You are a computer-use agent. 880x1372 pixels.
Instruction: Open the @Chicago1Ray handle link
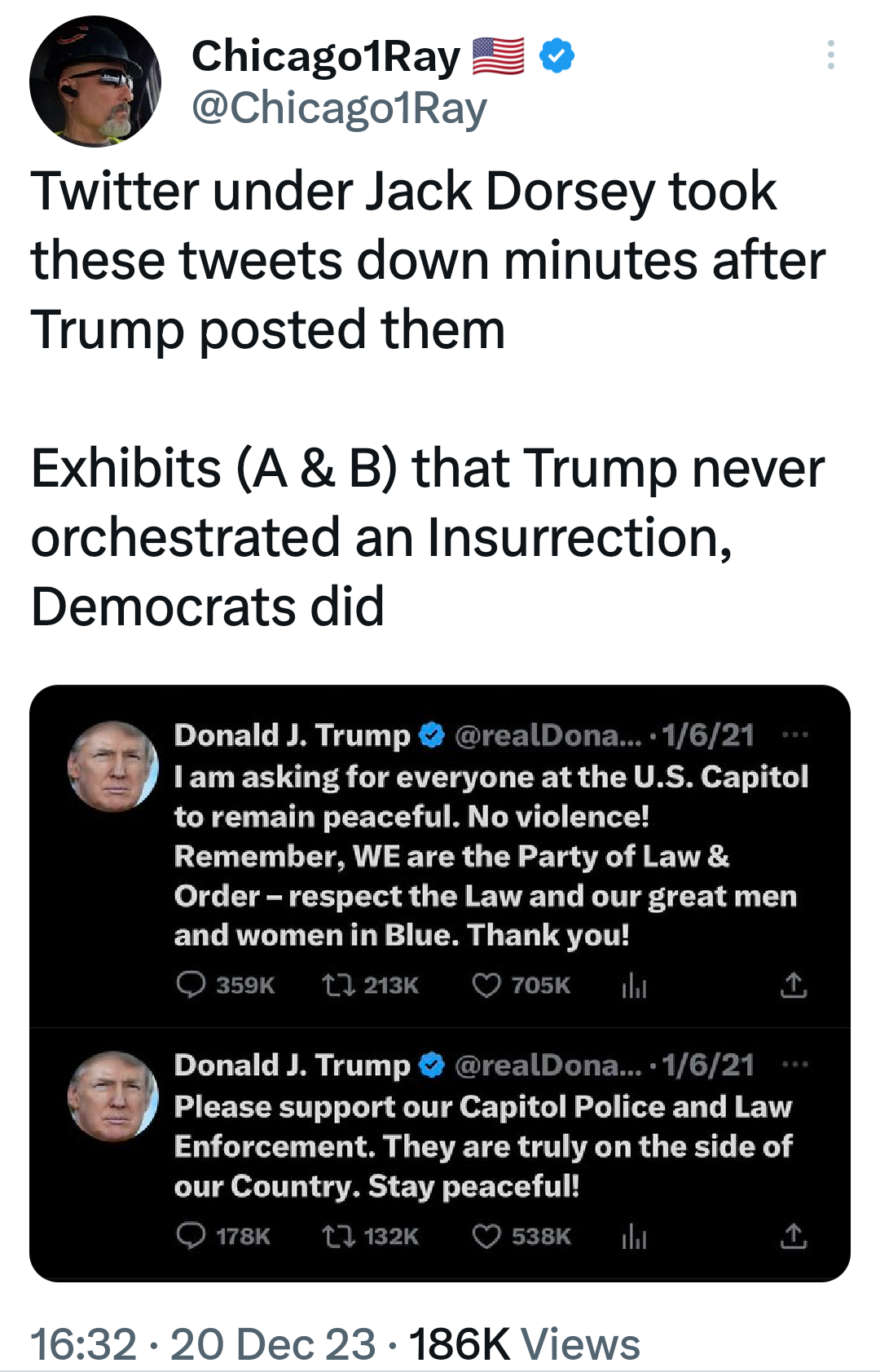(339, 108)
